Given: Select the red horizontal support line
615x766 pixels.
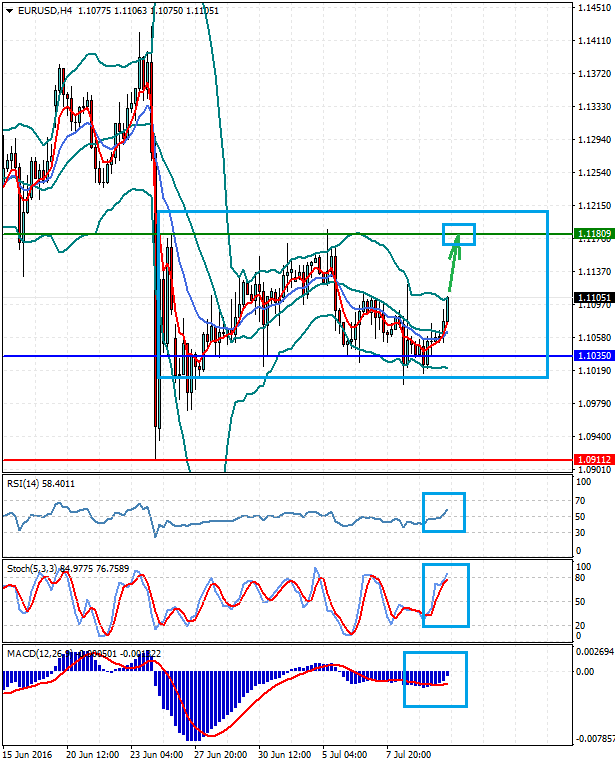Looking at the screenshot, I should pos(300,460).
